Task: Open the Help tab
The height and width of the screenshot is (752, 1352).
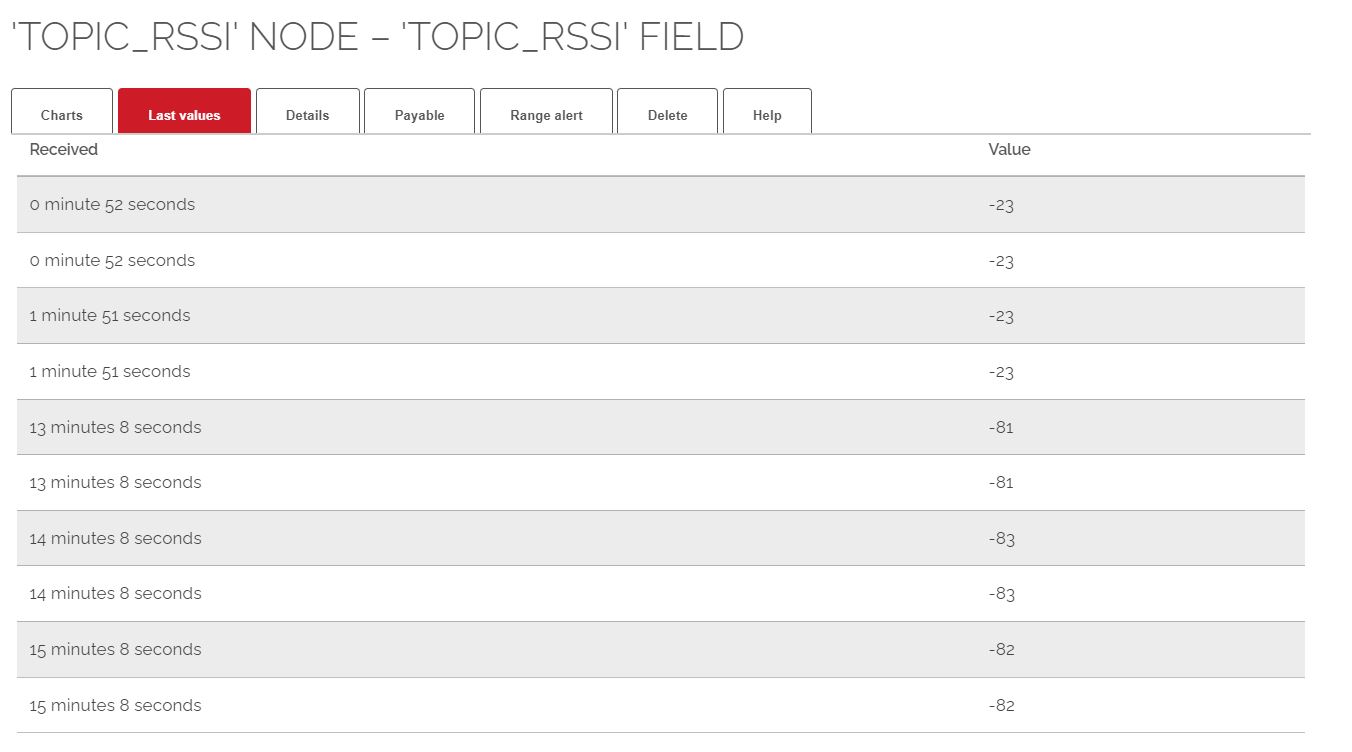Action: [767, 115]
